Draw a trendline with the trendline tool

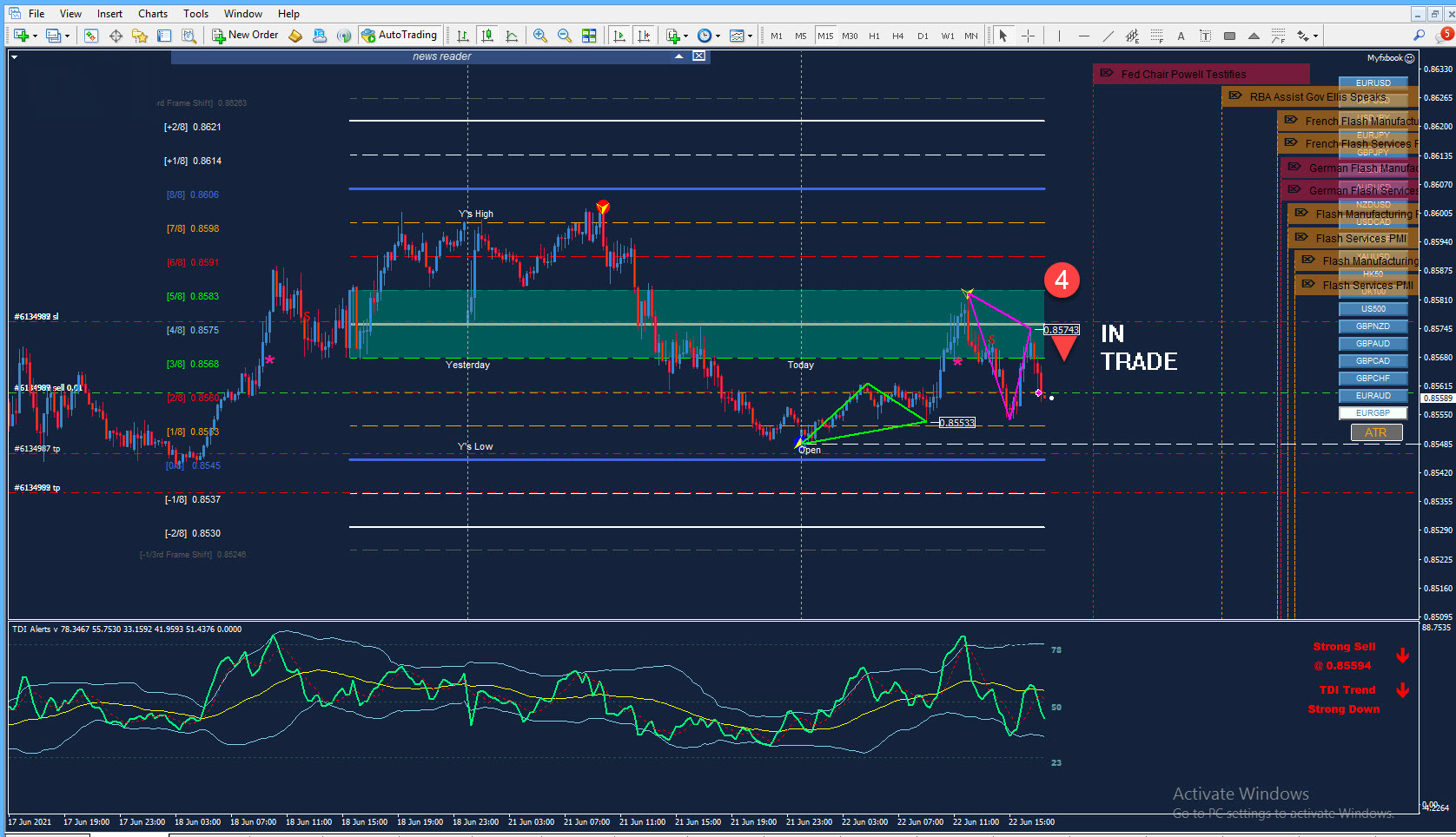tap(1108, 36)
